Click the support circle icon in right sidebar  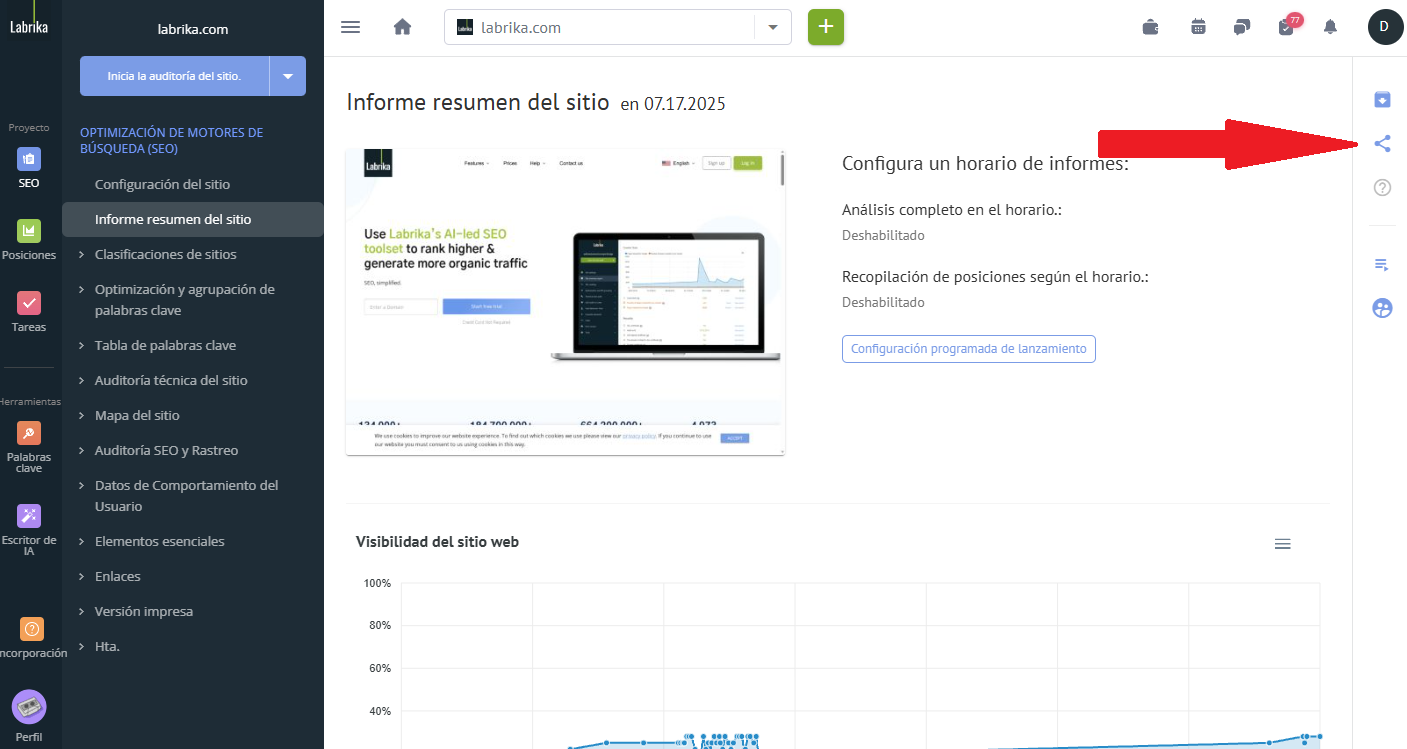click(x=1382, y=308)
